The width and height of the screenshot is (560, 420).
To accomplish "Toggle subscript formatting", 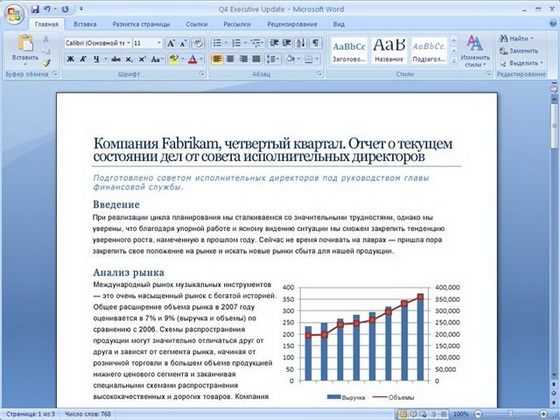I will (129, 59).
